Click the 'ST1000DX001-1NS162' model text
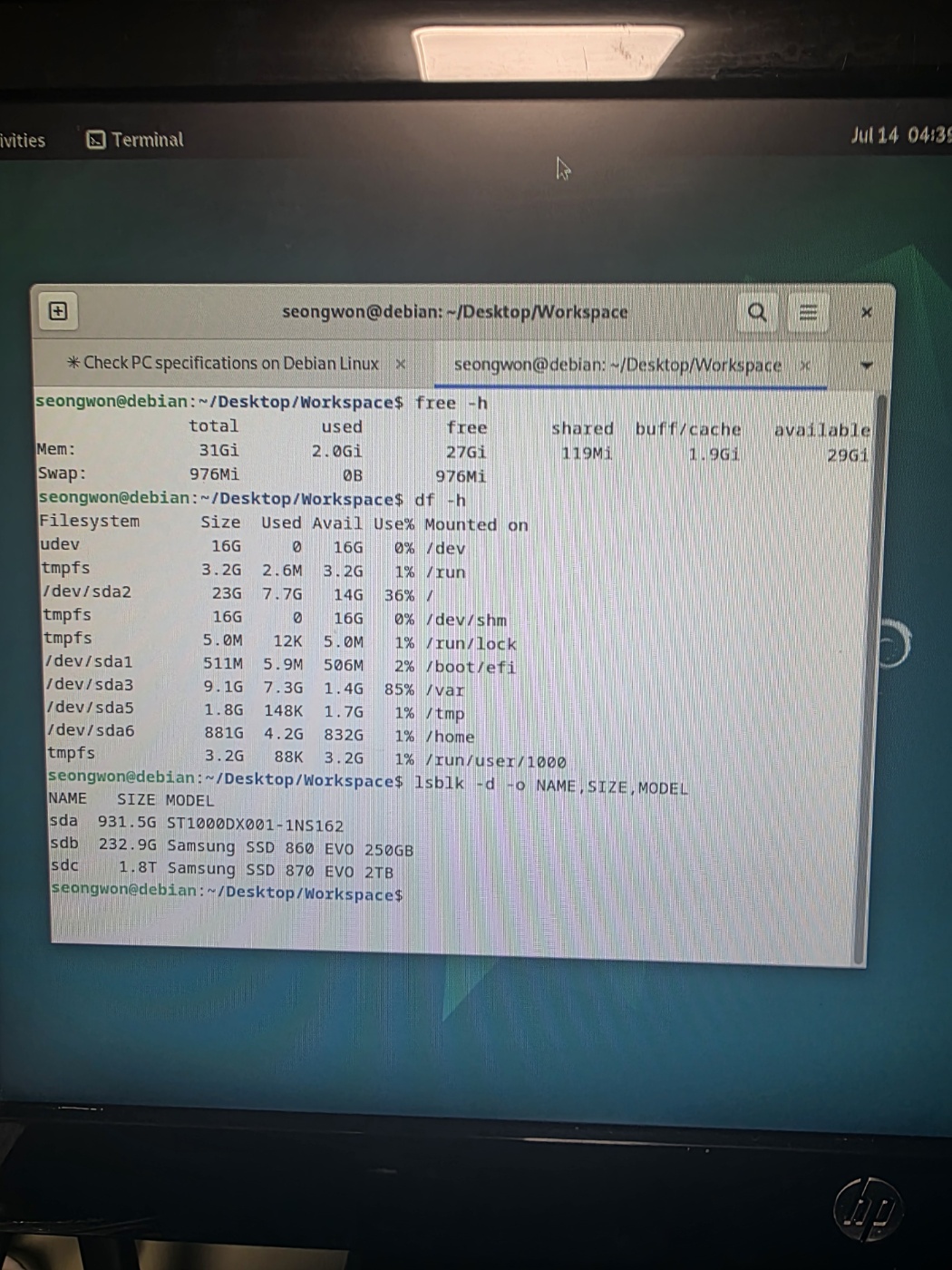This screenshot has width=952, height=1270. [x=255, y=825]
